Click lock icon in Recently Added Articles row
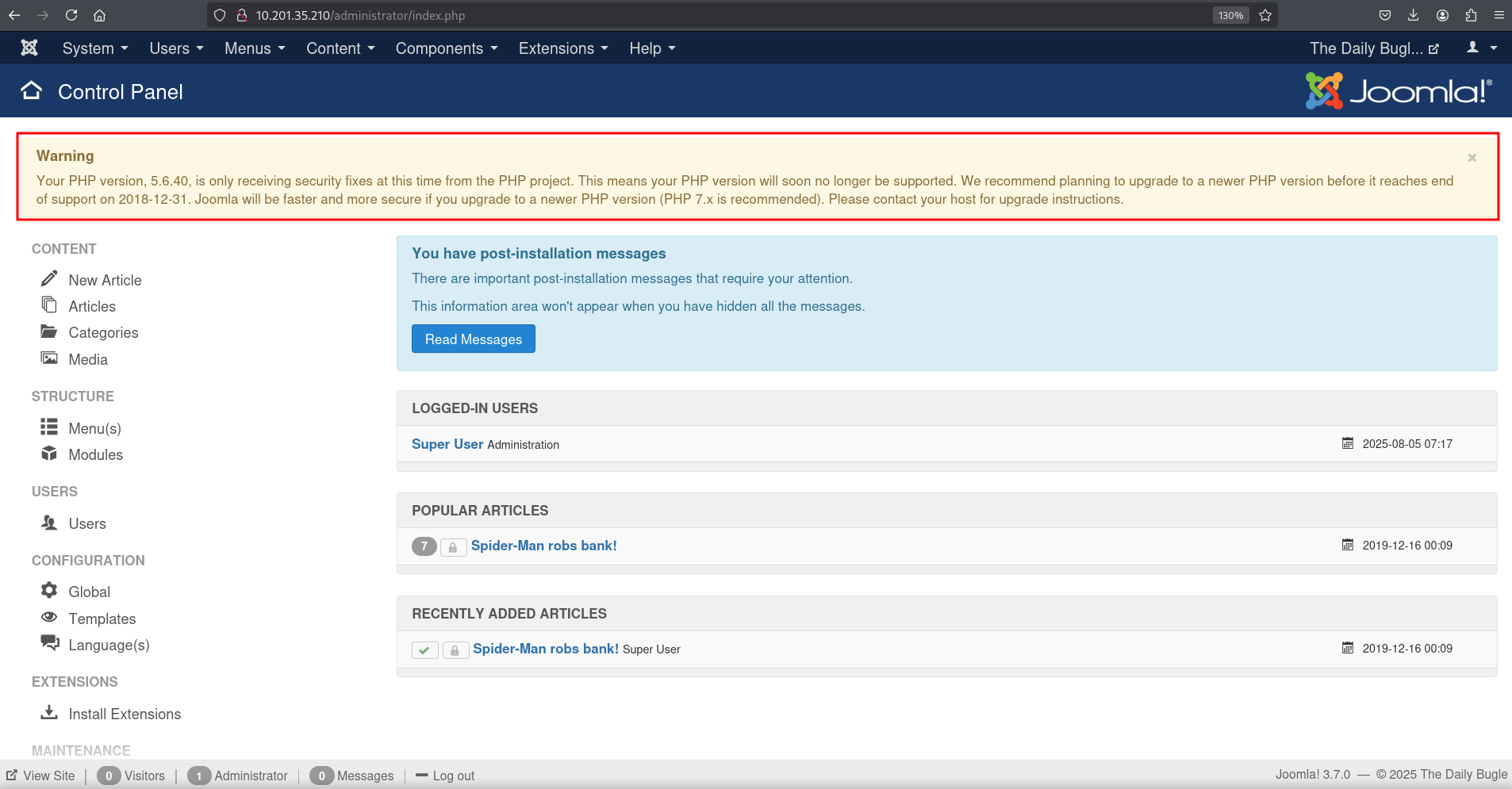This screenshot has height=789, width=1512. (455, 650)
